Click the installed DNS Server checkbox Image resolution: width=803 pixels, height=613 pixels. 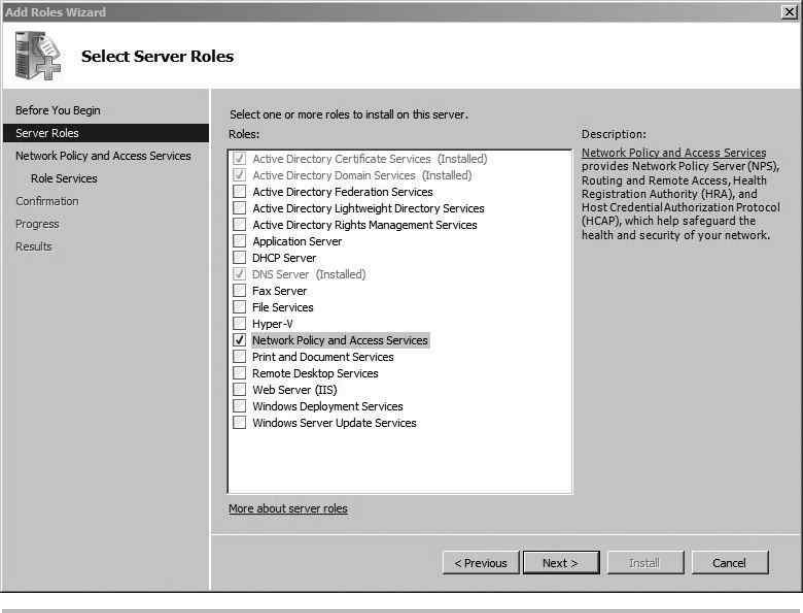[x=239, y=274]
